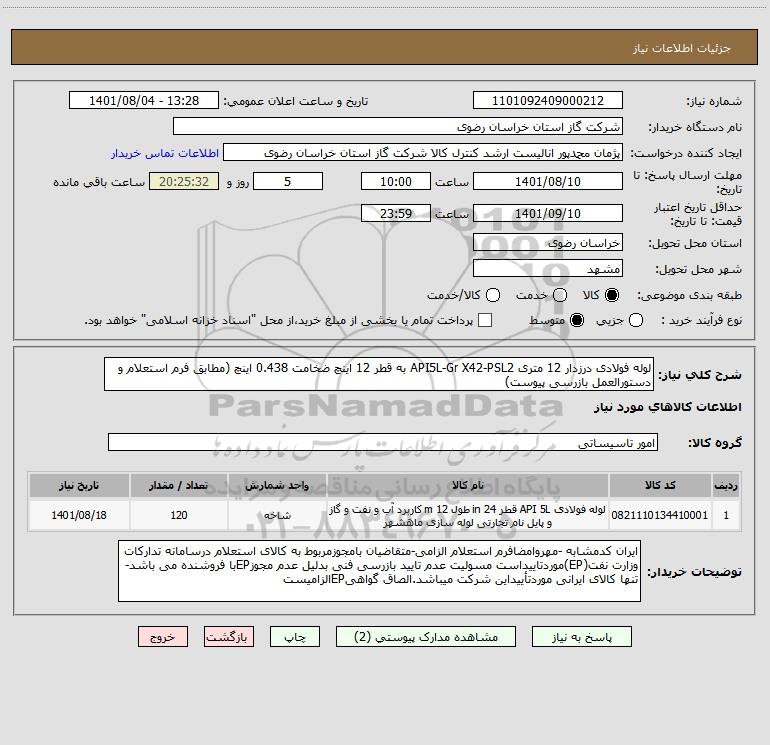Click row number 1 cell
The width and height of the screenshot is (770, 745).
pos(726,515)
